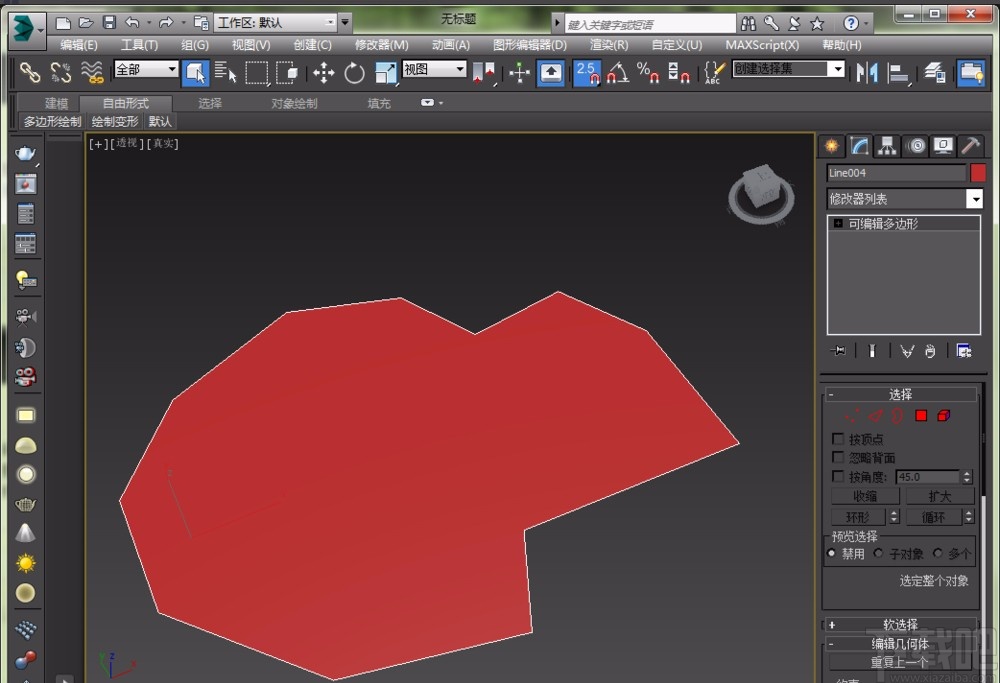This screenshot has width=1000, height=683.
Task: Switch to the Modify panel
Action: pyautogui.click(x=859, y=145)
